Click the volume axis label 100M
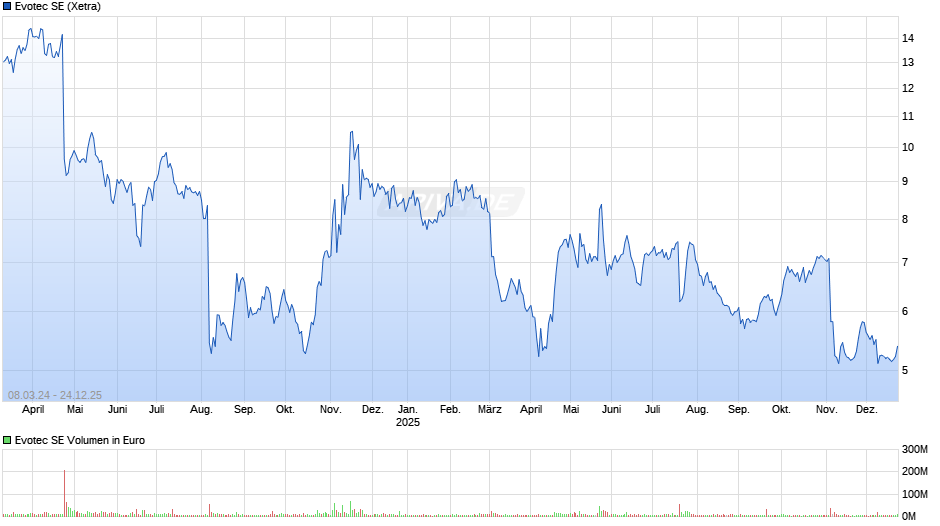The height and width of the screenshot is (526, 940). pyautogui.click(x=915, y=494)
